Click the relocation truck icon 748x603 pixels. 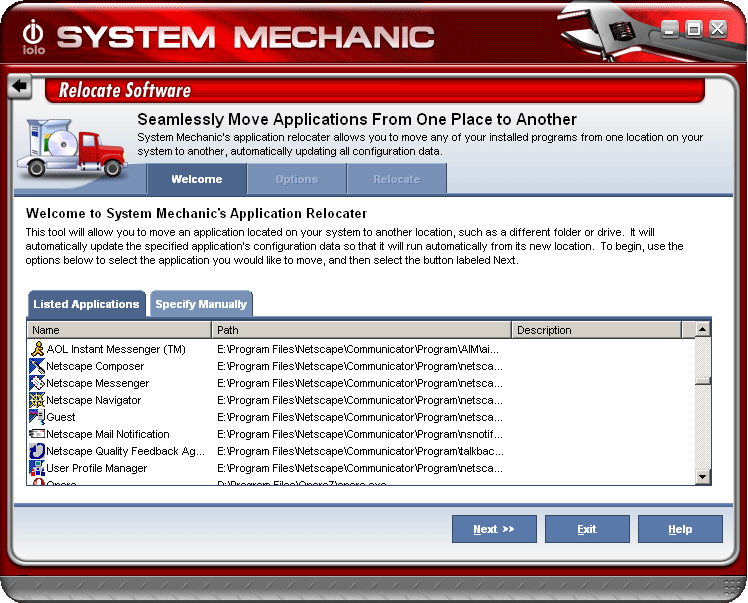(72, 147)
